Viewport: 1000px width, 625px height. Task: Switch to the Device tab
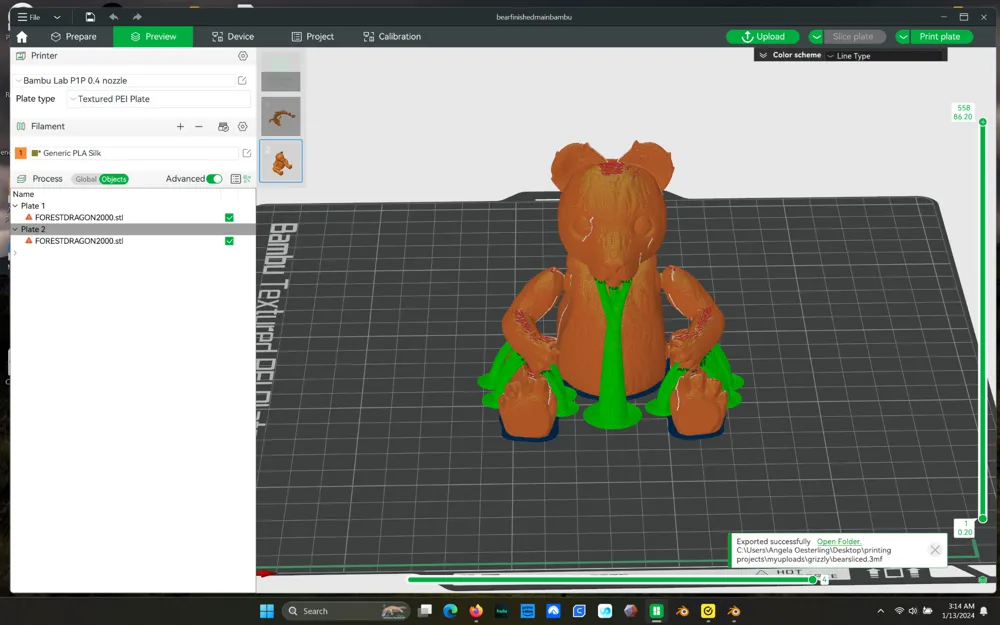click(x=233, y=37)
